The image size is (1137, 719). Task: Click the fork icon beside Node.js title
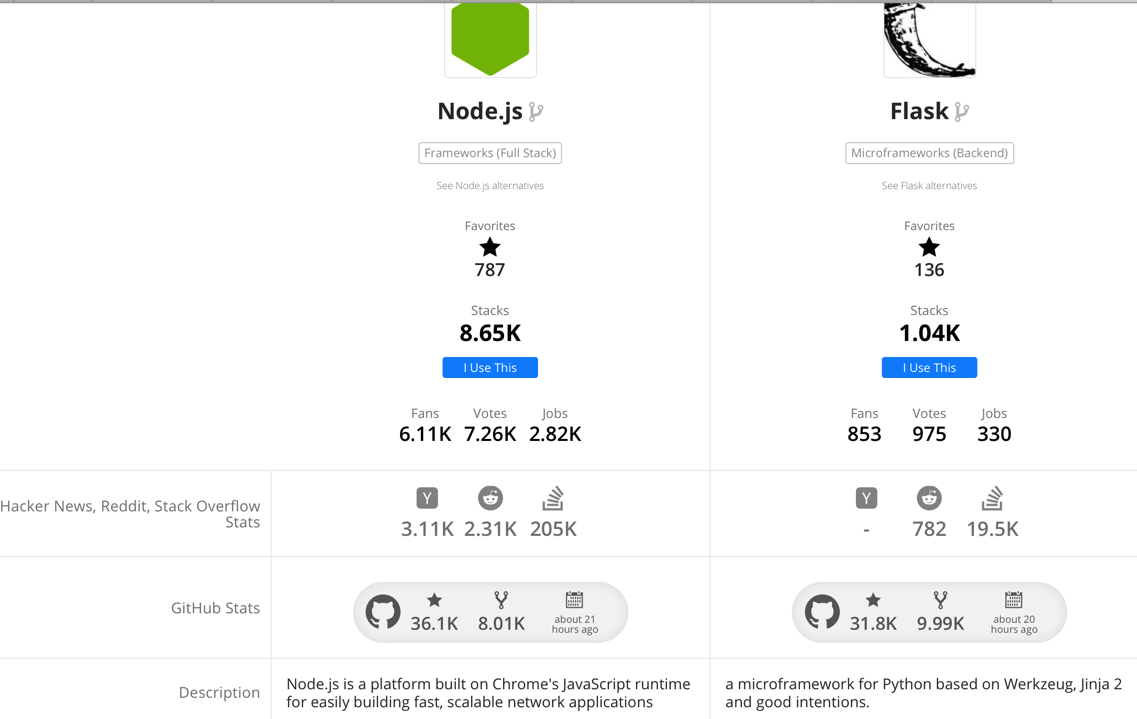[x=537, y=112]
